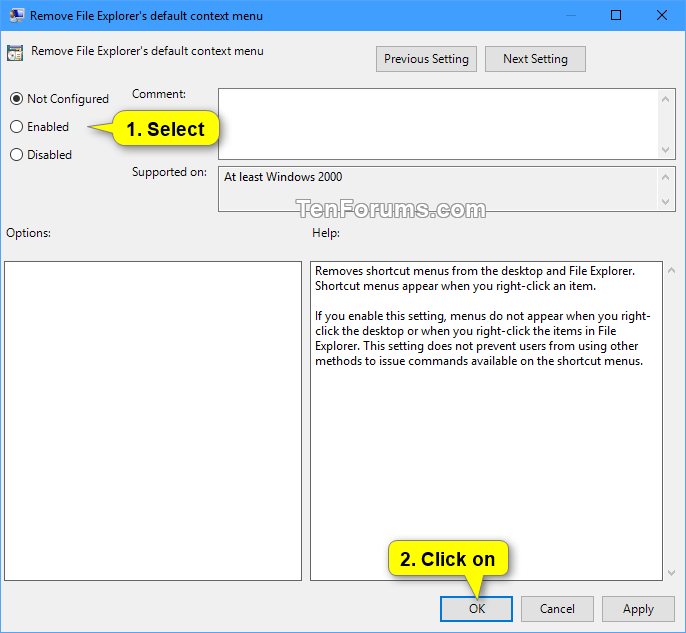Select the Enabled radio option
The height and width of the screenshot is (633, 686).
pyautogui.click(x=39, y=127)
